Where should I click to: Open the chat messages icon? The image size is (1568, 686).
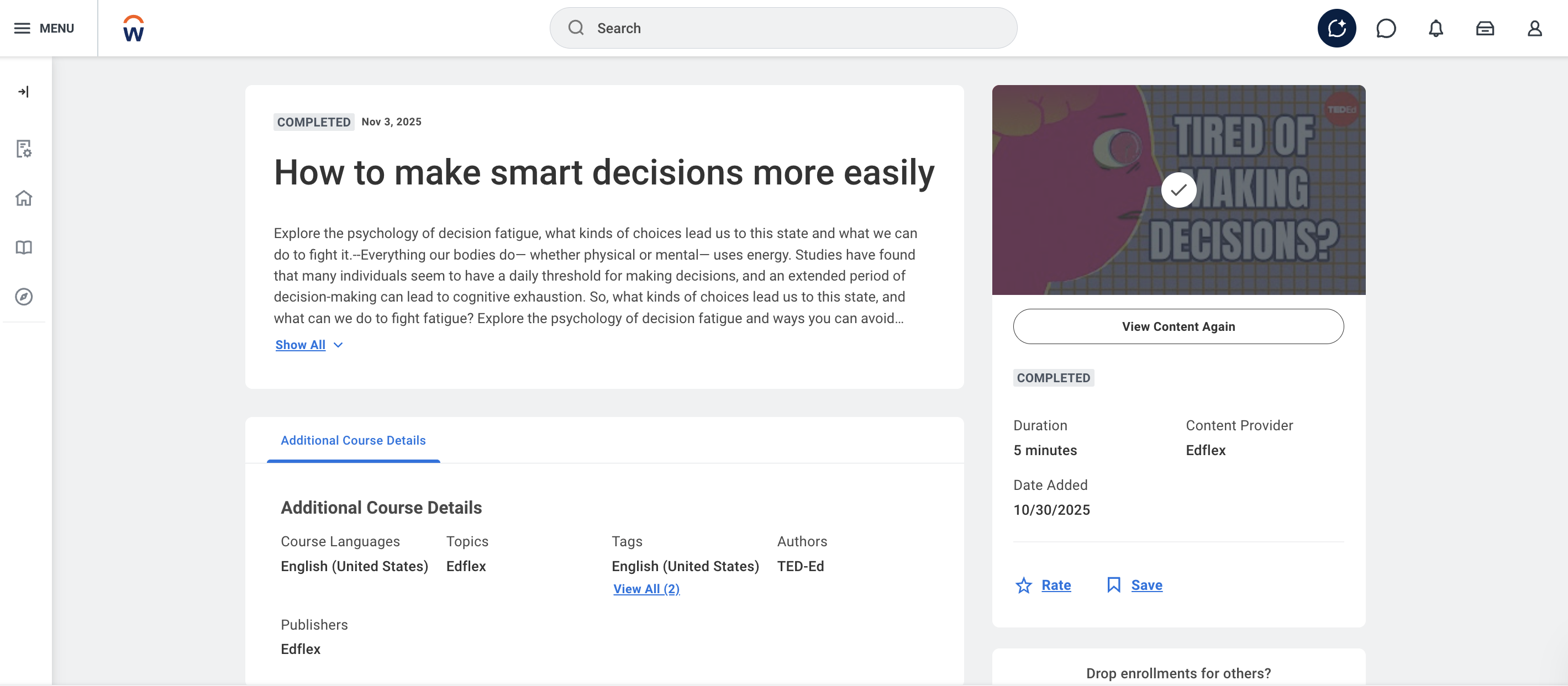[1386, 28]
